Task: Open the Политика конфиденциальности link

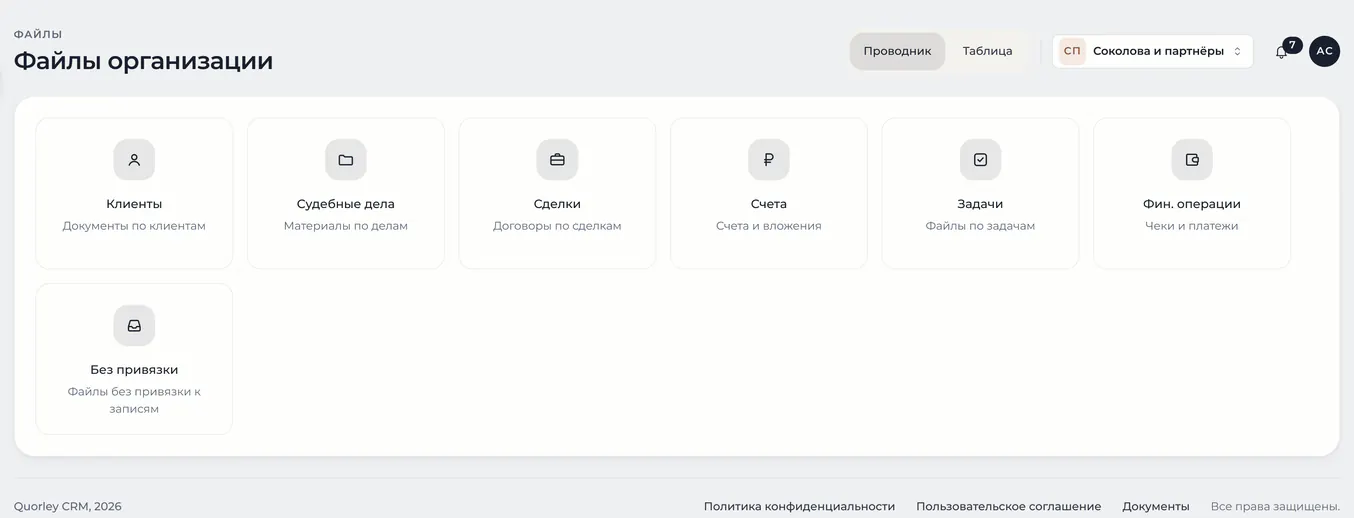Action: click(799, 507)
